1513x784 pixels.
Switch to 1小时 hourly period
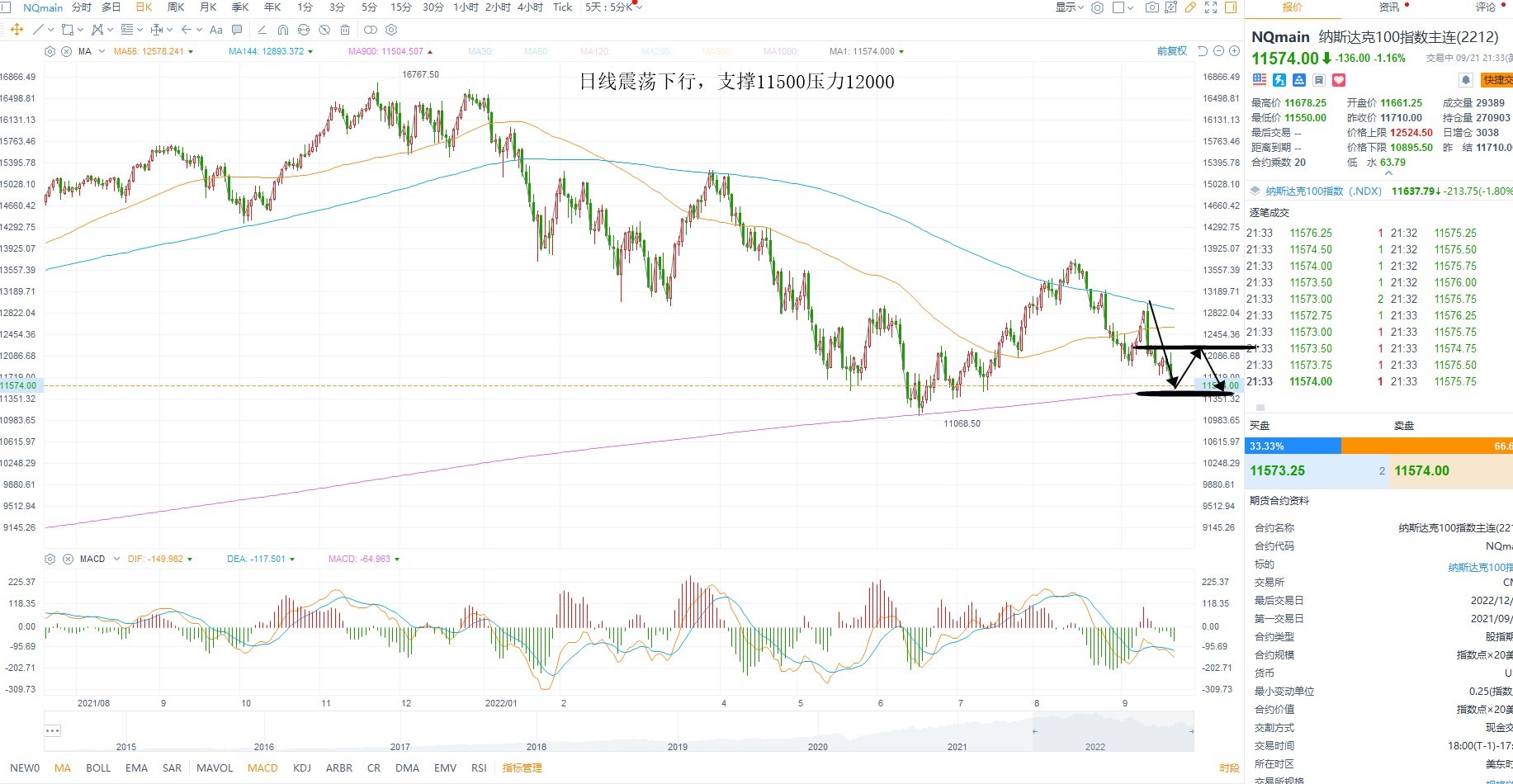(x=466, y=7)
